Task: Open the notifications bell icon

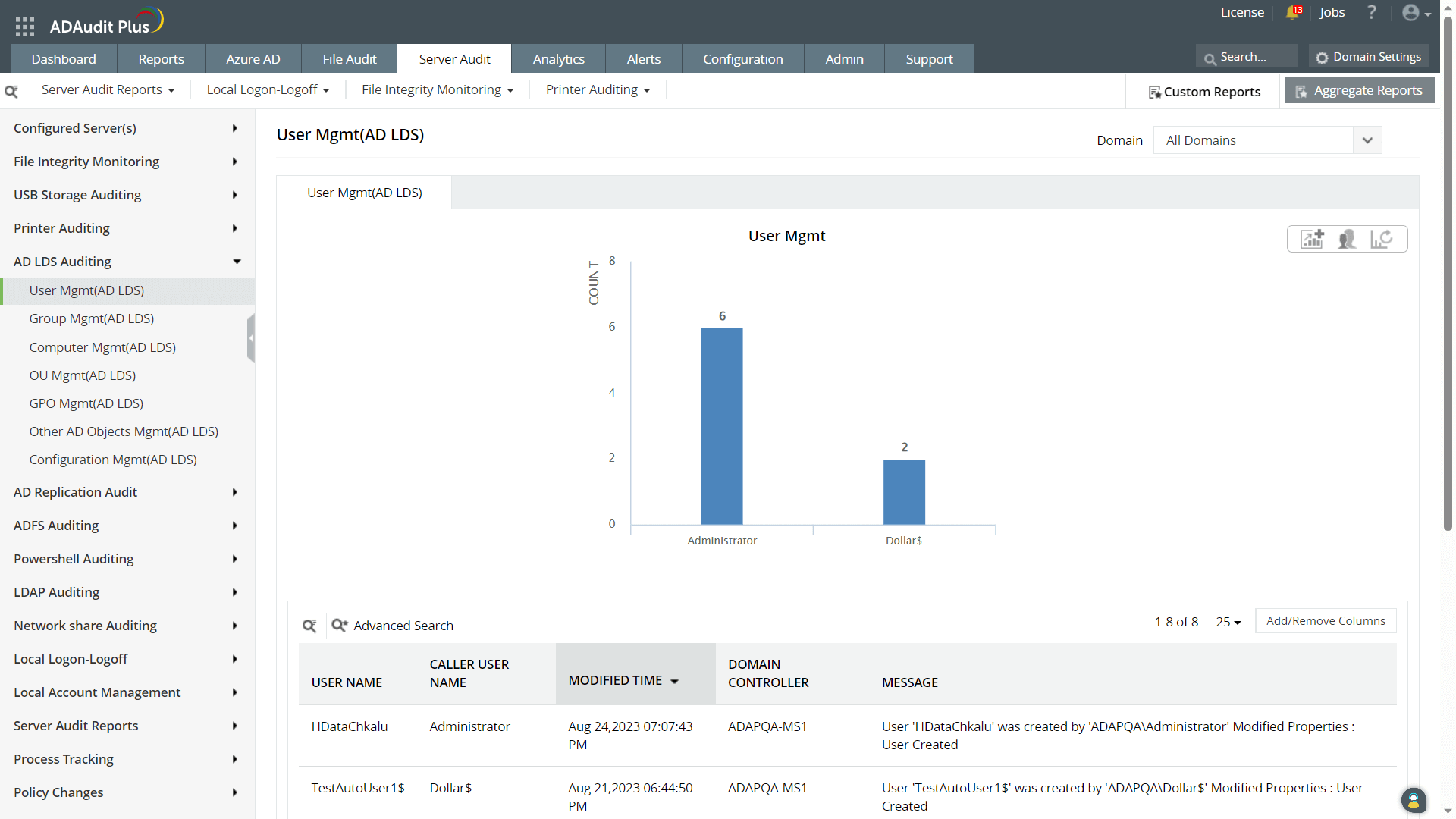Action: point(1293,12)
